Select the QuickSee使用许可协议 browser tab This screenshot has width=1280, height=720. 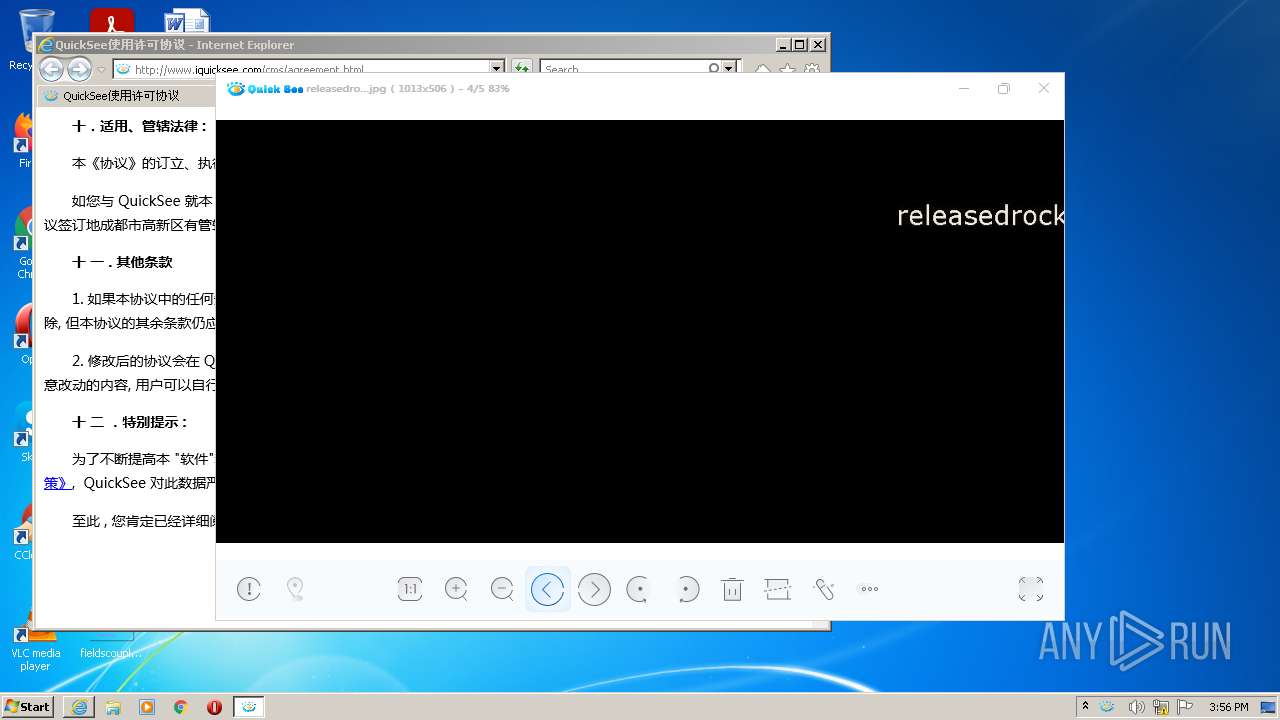(x=127, y=96)
